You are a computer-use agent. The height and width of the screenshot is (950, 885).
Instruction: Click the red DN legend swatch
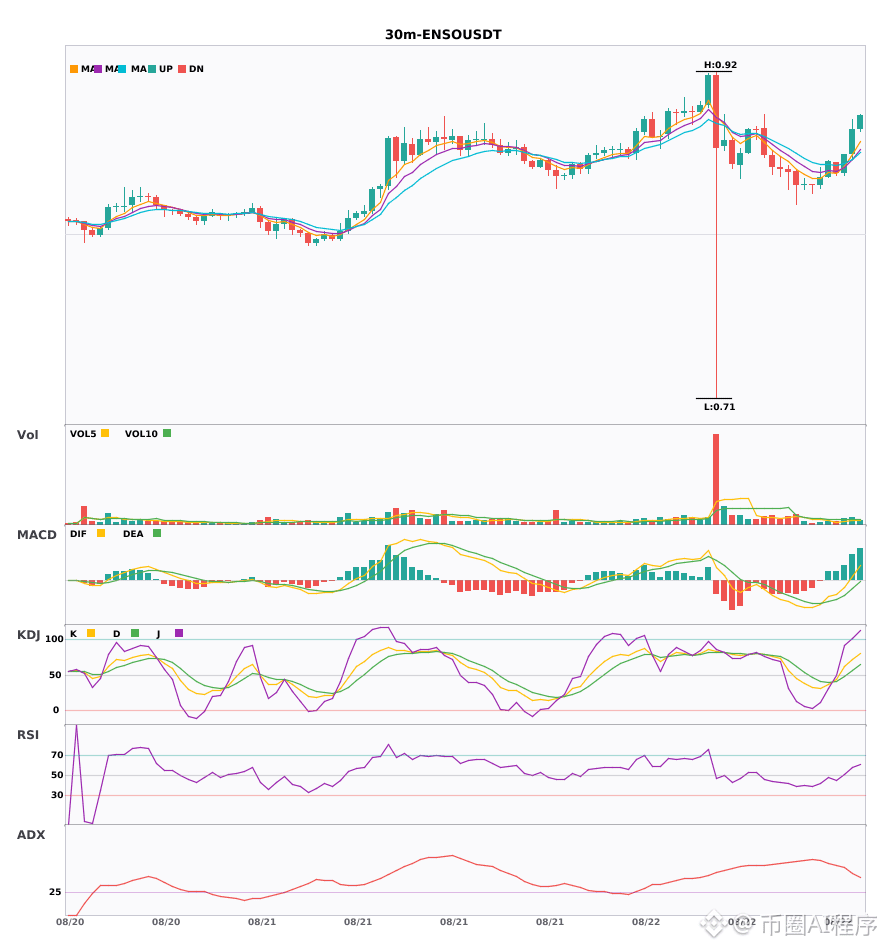tap(182, 69)
